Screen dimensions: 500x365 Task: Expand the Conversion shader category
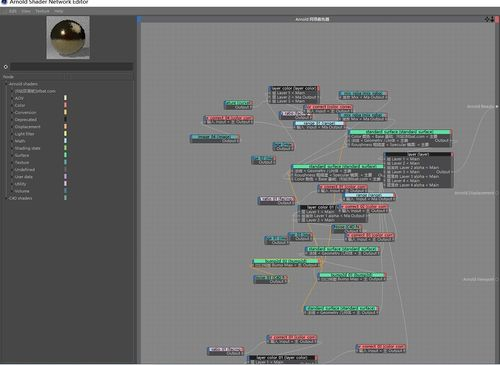coord(12,113)
